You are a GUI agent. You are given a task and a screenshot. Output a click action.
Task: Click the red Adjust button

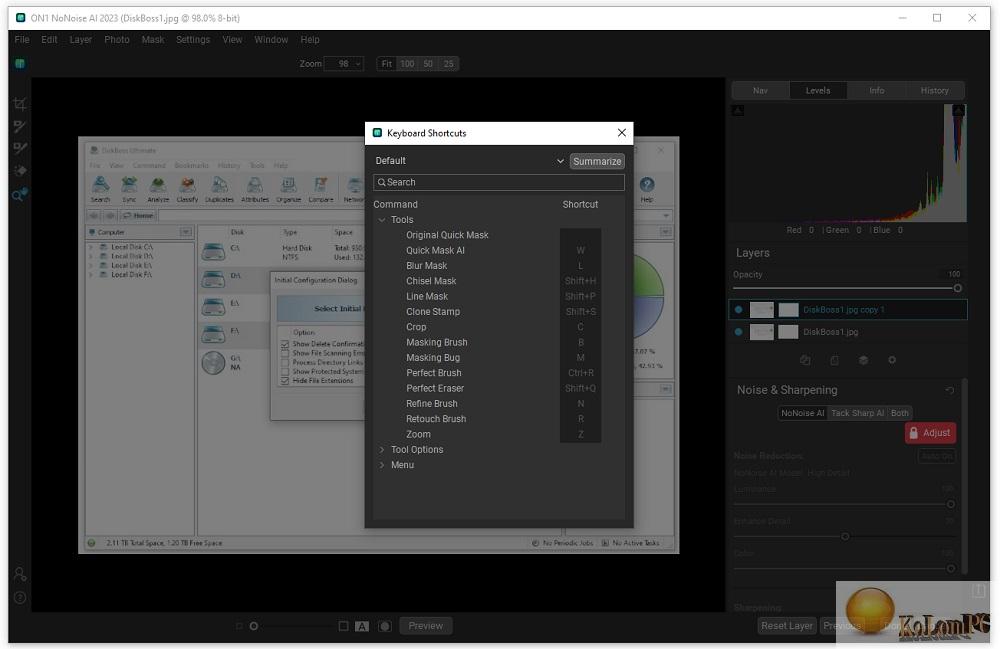point(930,433)
